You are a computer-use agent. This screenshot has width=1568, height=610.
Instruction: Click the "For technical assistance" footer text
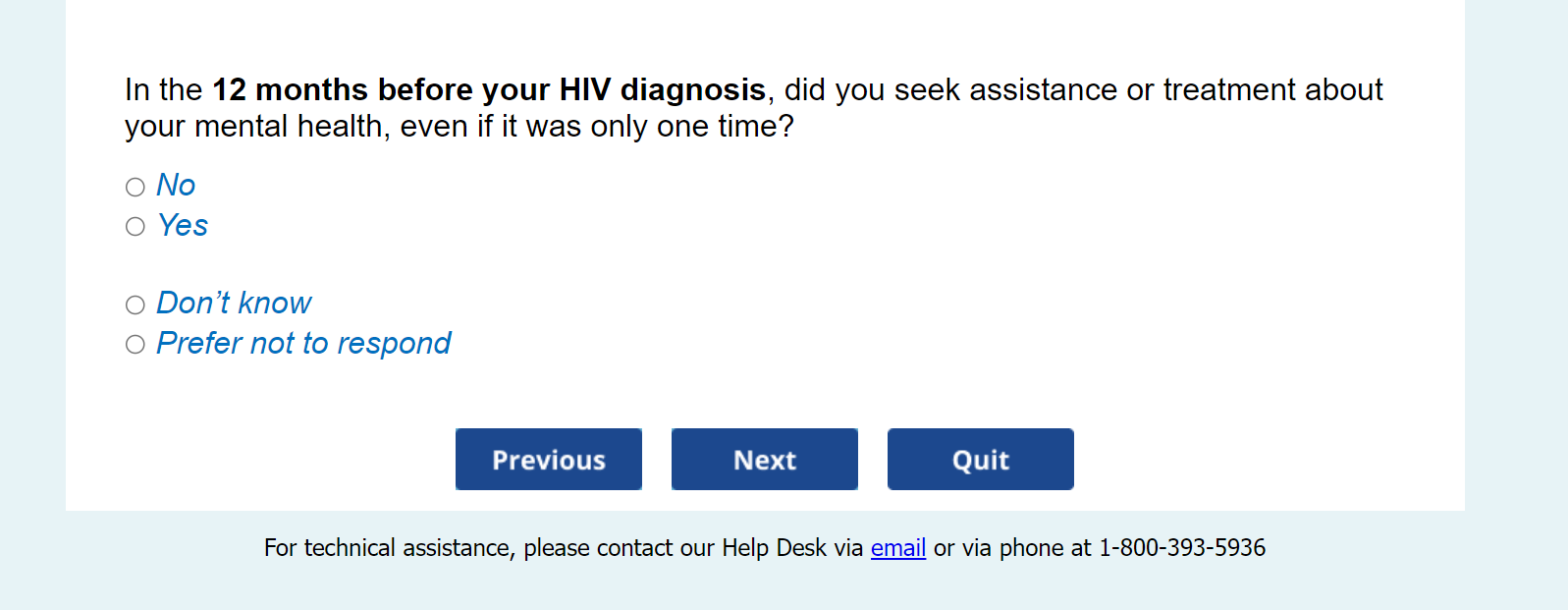click(x=388, y=548)
